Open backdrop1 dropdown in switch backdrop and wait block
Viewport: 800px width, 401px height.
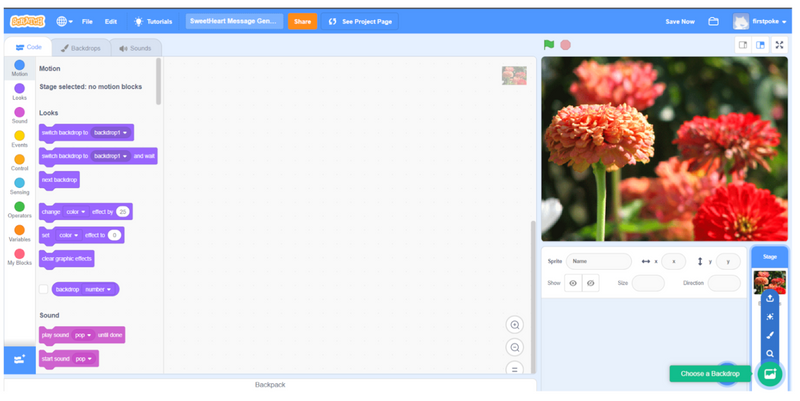pyautogui.click(x=111, y=156)
